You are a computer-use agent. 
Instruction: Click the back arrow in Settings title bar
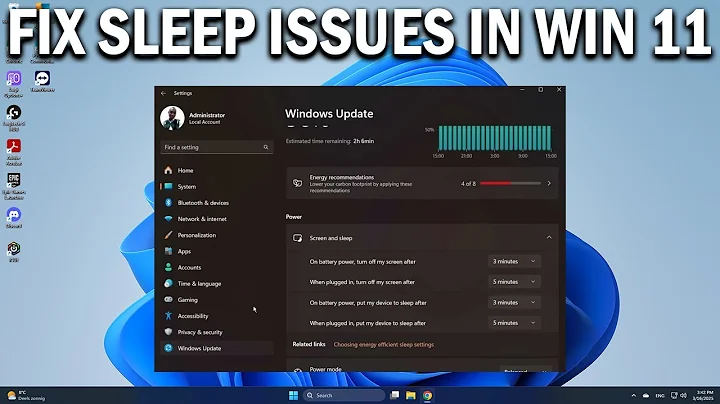[x=163, y=93]
